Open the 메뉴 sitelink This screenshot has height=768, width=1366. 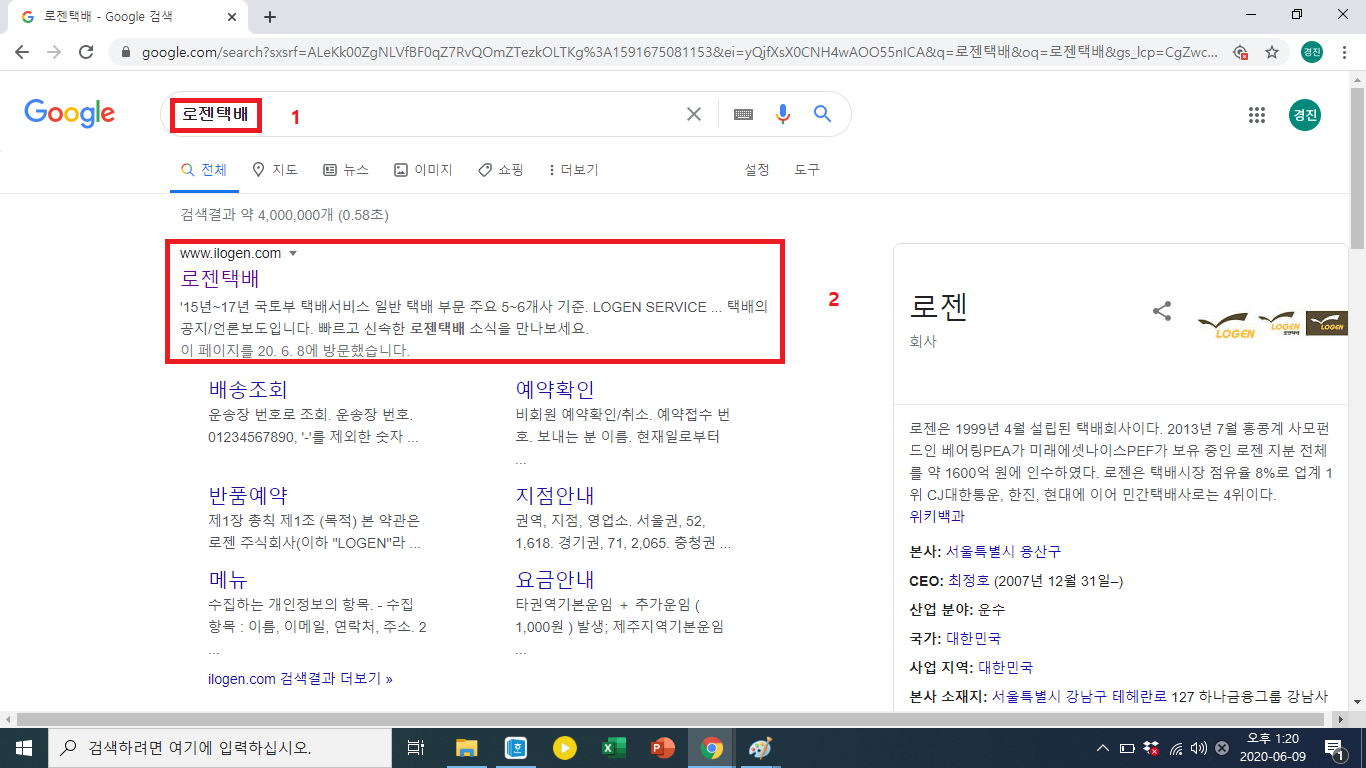(228, 579)
